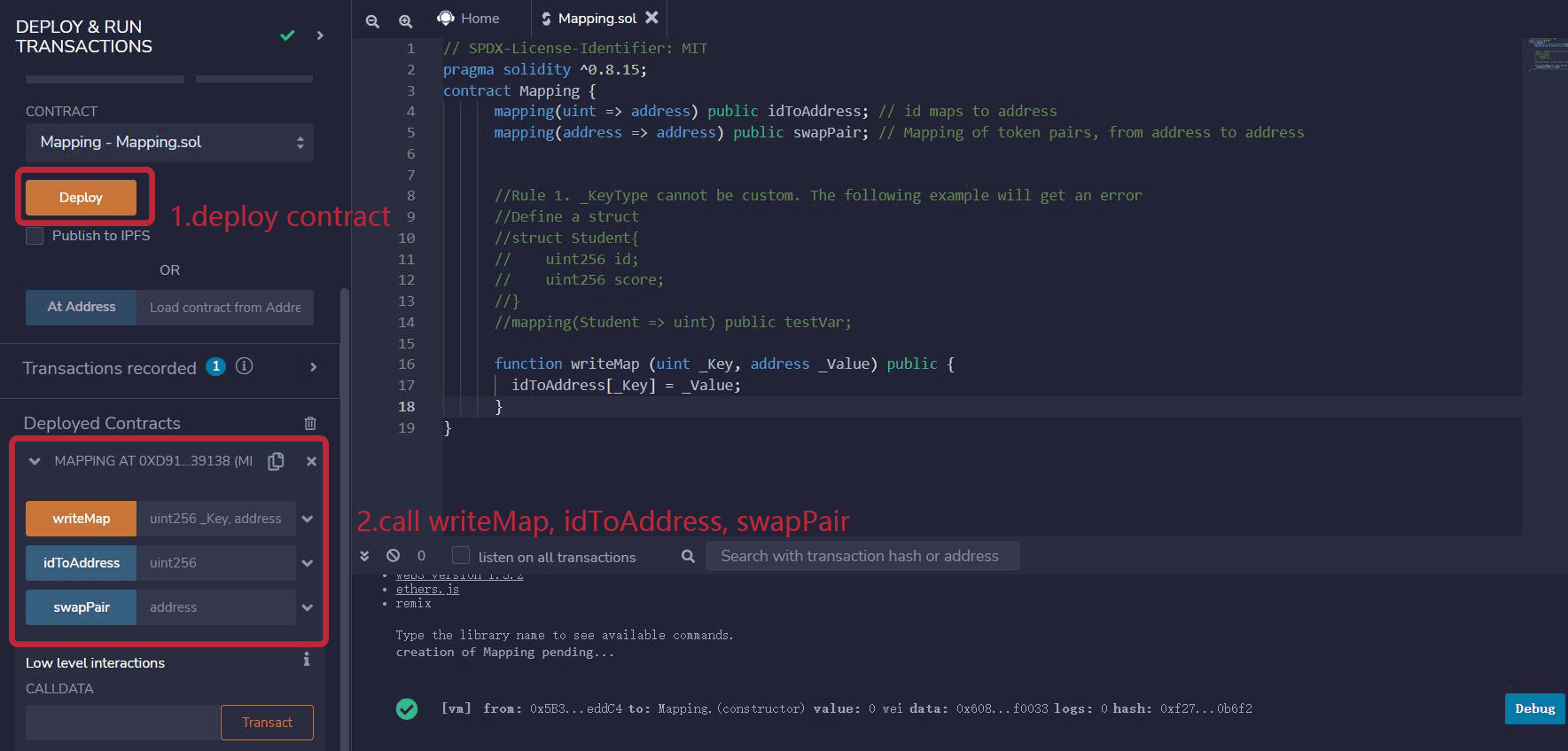Click the terminal search magnifier icon
This screenshot has height=751, width=1568.
pos(688,556)
